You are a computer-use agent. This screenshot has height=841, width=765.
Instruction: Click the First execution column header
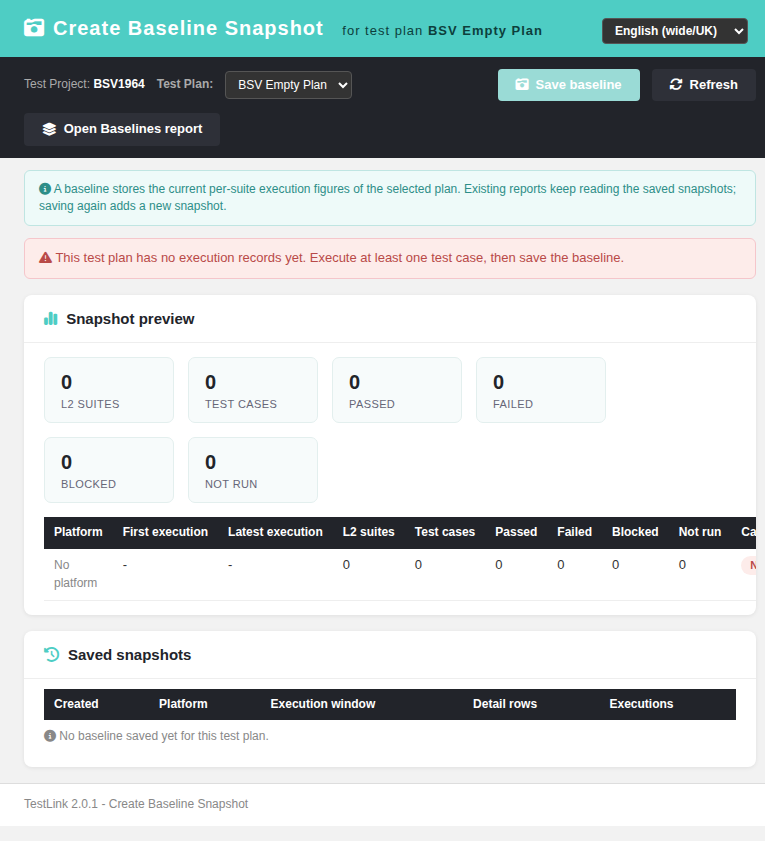(165, 532)
